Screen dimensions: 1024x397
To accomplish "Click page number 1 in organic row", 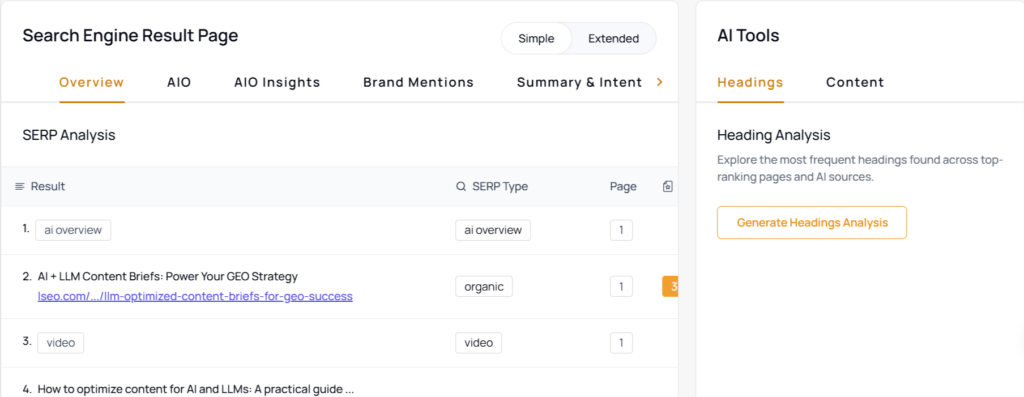I will coord(621,286).
